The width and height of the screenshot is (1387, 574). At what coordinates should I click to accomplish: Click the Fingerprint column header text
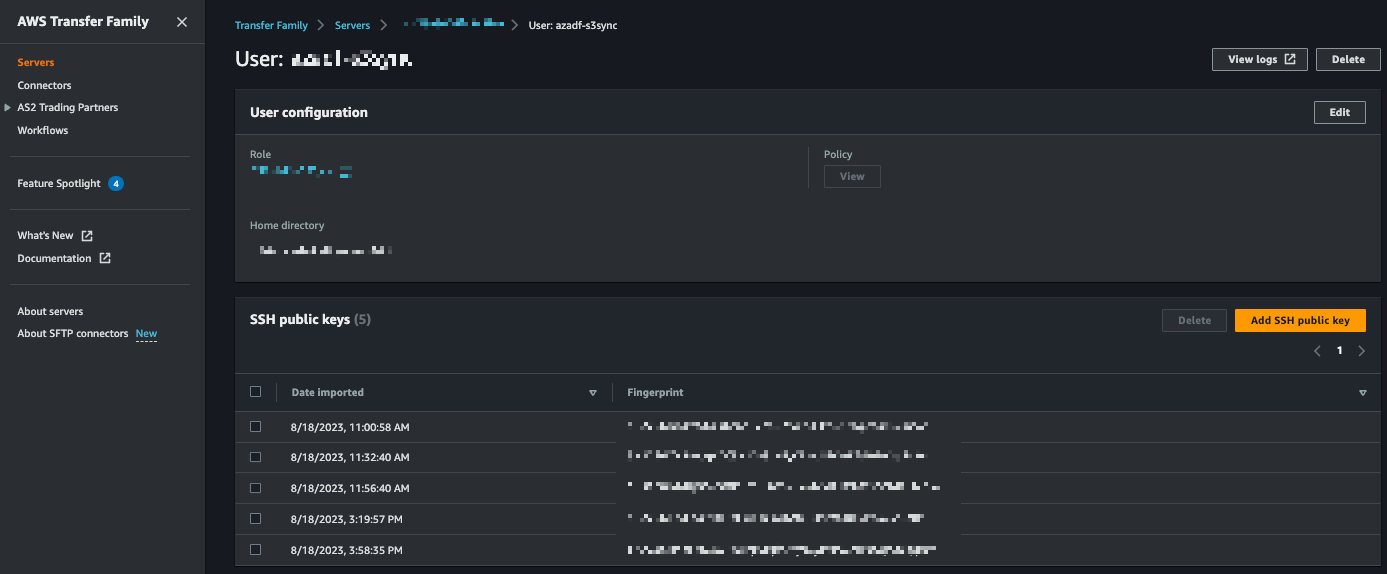tap(655, 393)
